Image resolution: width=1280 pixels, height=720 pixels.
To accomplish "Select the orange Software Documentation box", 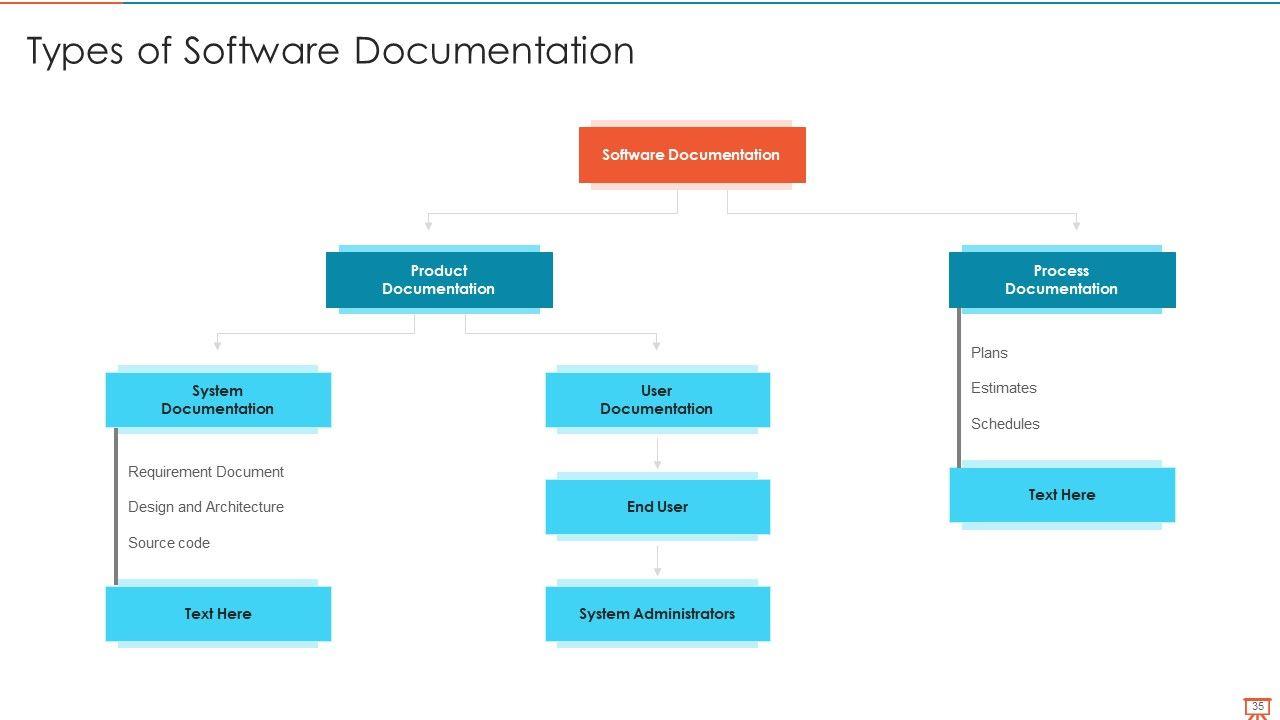I will coord(691,155).
